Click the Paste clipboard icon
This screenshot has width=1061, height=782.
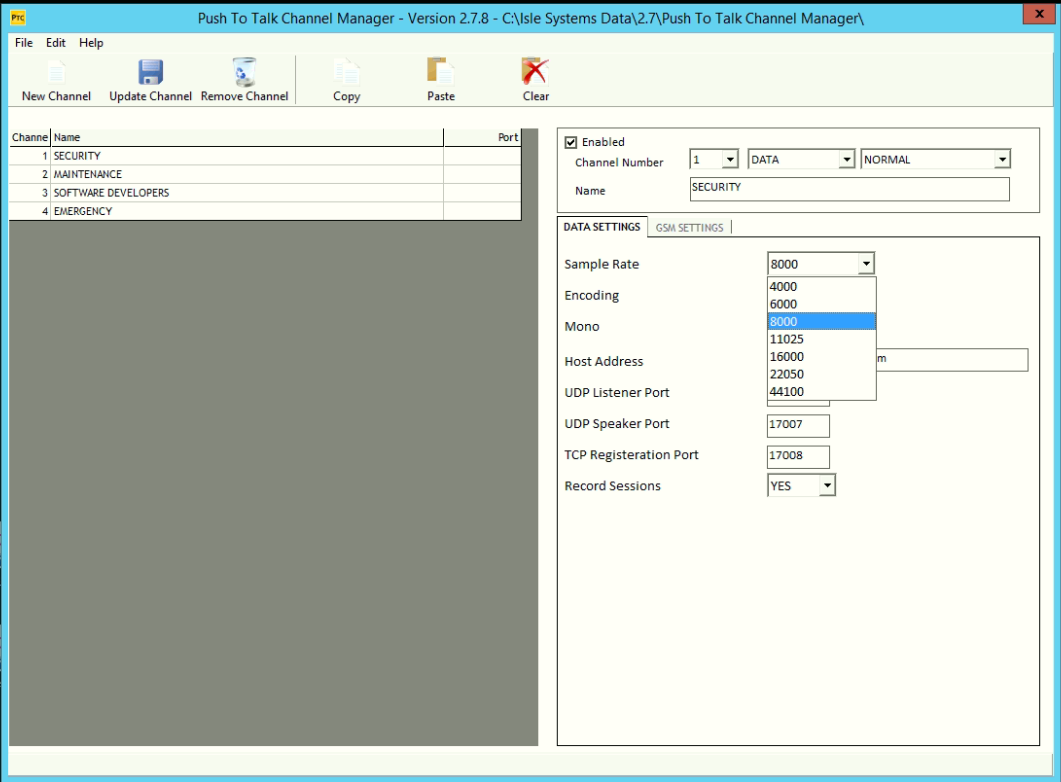441,72
